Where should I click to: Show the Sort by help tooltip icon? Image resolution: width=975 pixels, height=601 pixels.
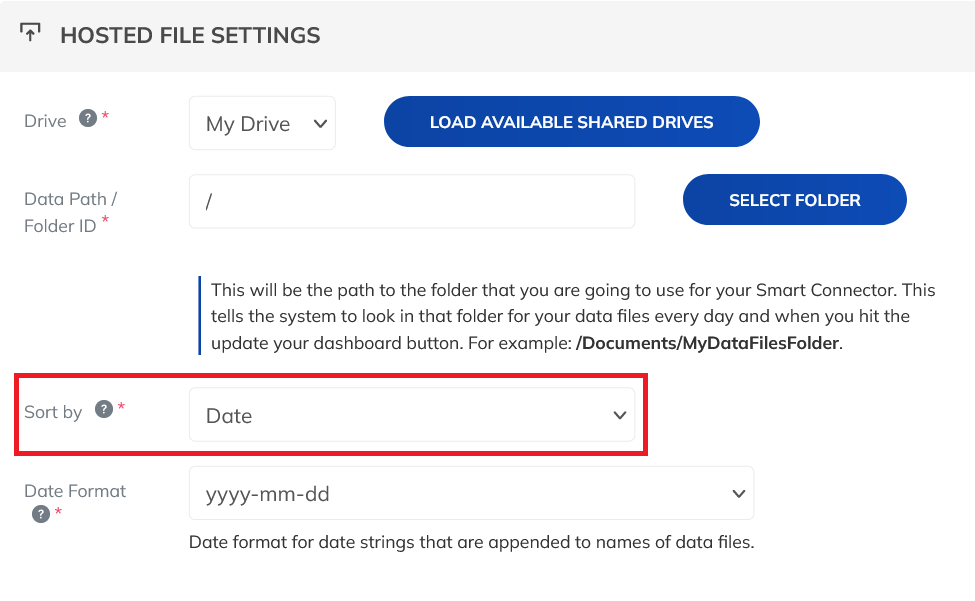[104, 409]
